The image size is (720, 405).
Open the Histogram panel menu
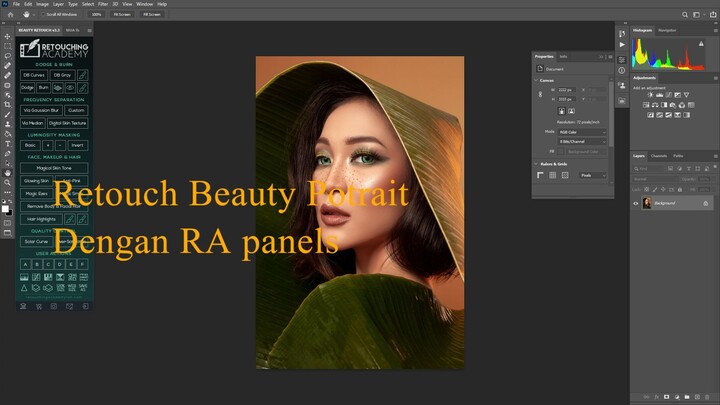pyautogui.click(x=715, y=30)
